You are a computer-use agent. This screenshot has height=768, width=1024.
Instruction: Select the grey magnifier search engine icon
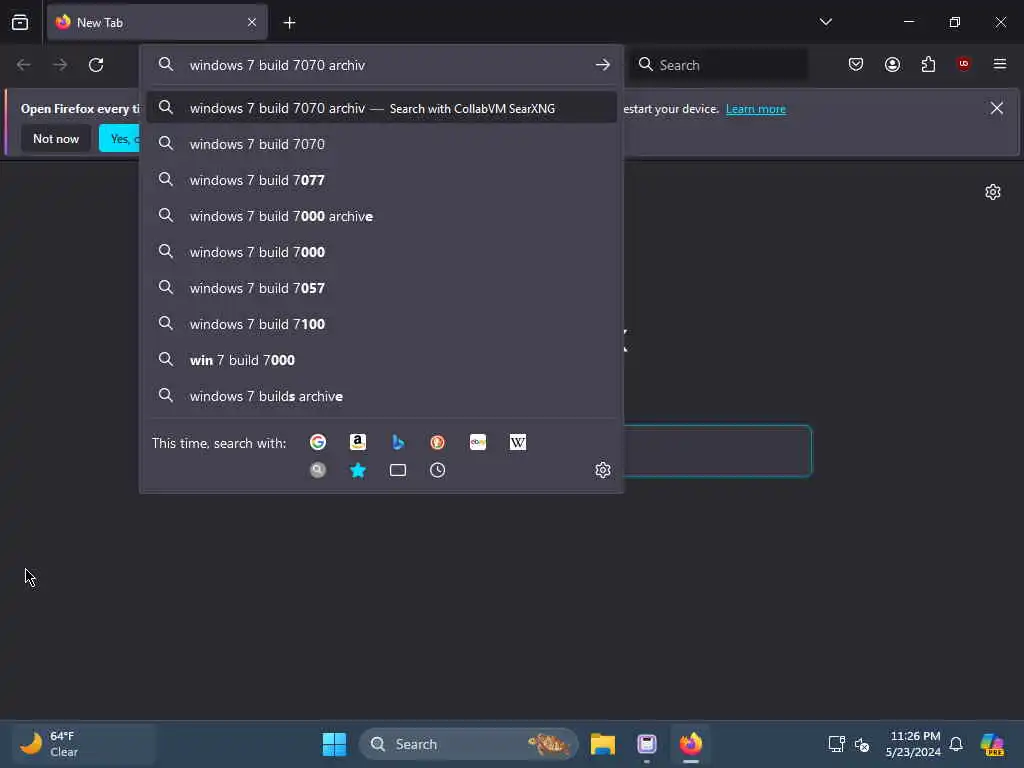pyautogui.click(x=318, y=470)
